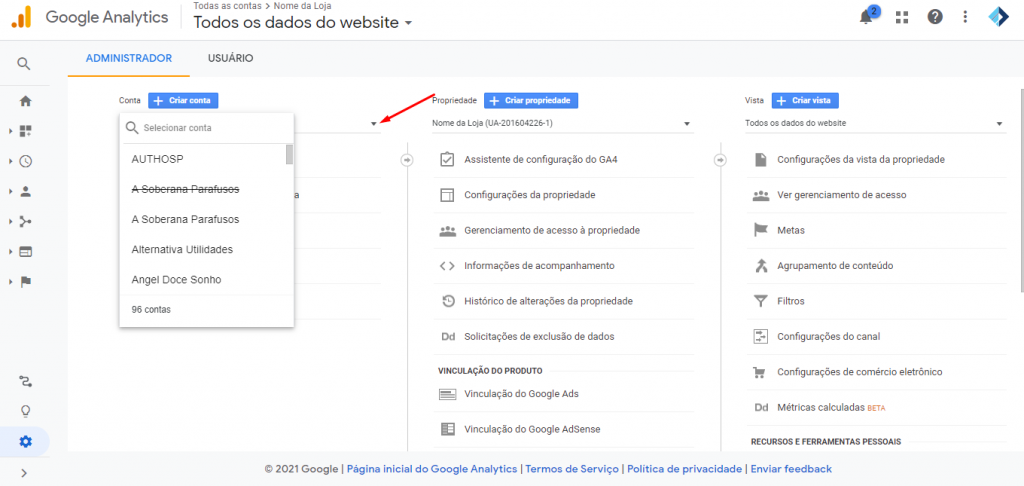Click the Metas flag icon

pyautogui.click(x=760, y=230)
